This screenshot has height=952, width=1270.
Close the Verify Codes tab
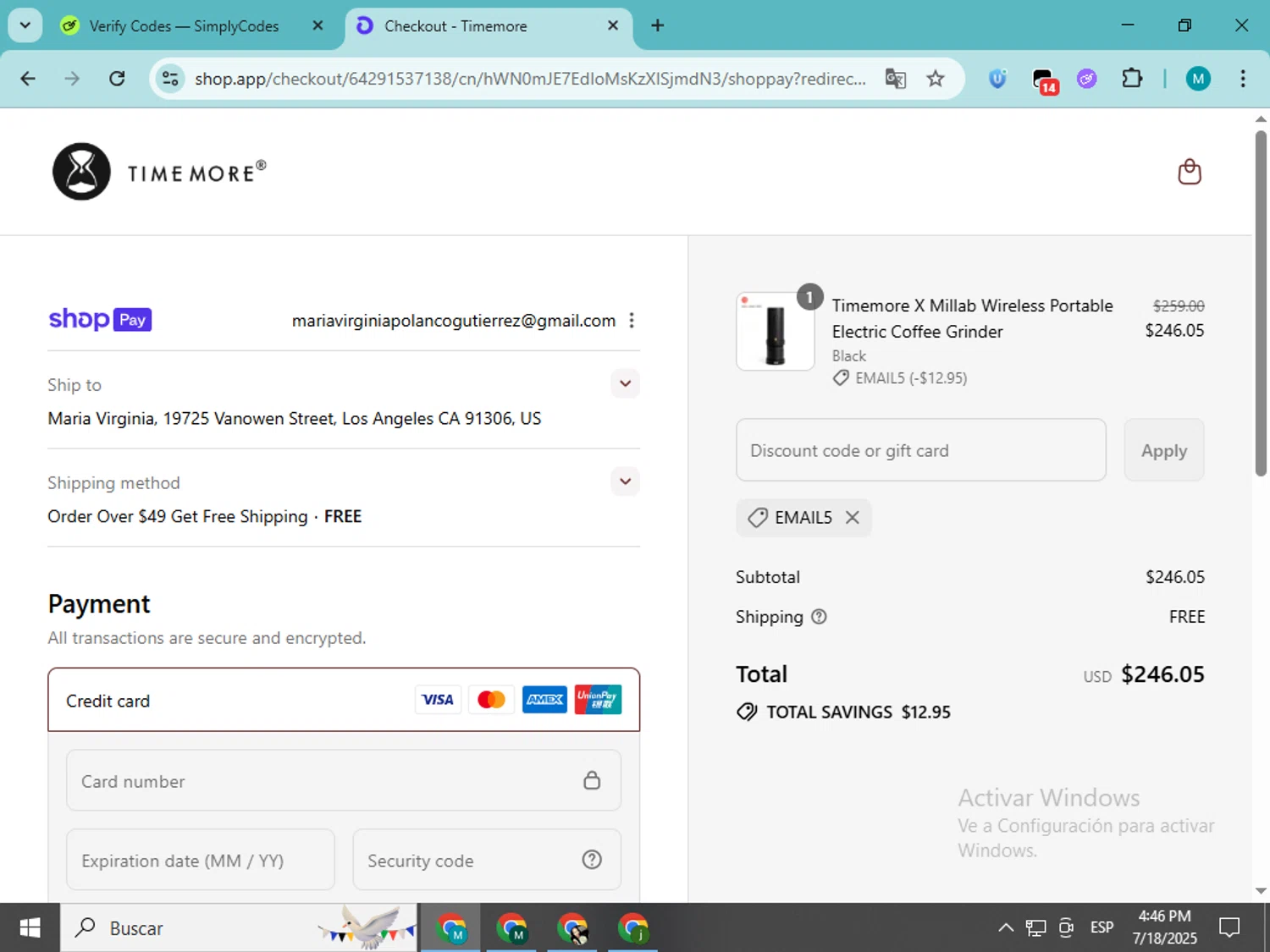[317, 25]
